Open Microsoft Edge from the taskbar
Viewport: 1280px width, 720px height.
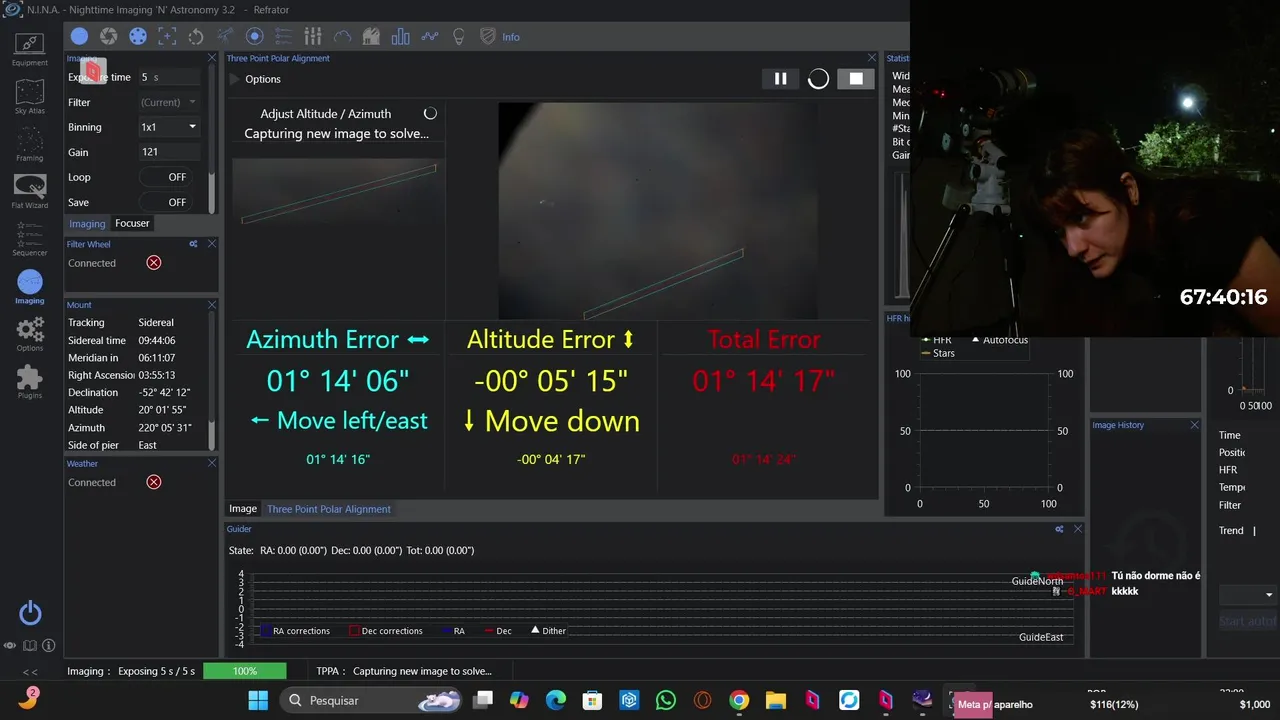(x=556, y=700)
